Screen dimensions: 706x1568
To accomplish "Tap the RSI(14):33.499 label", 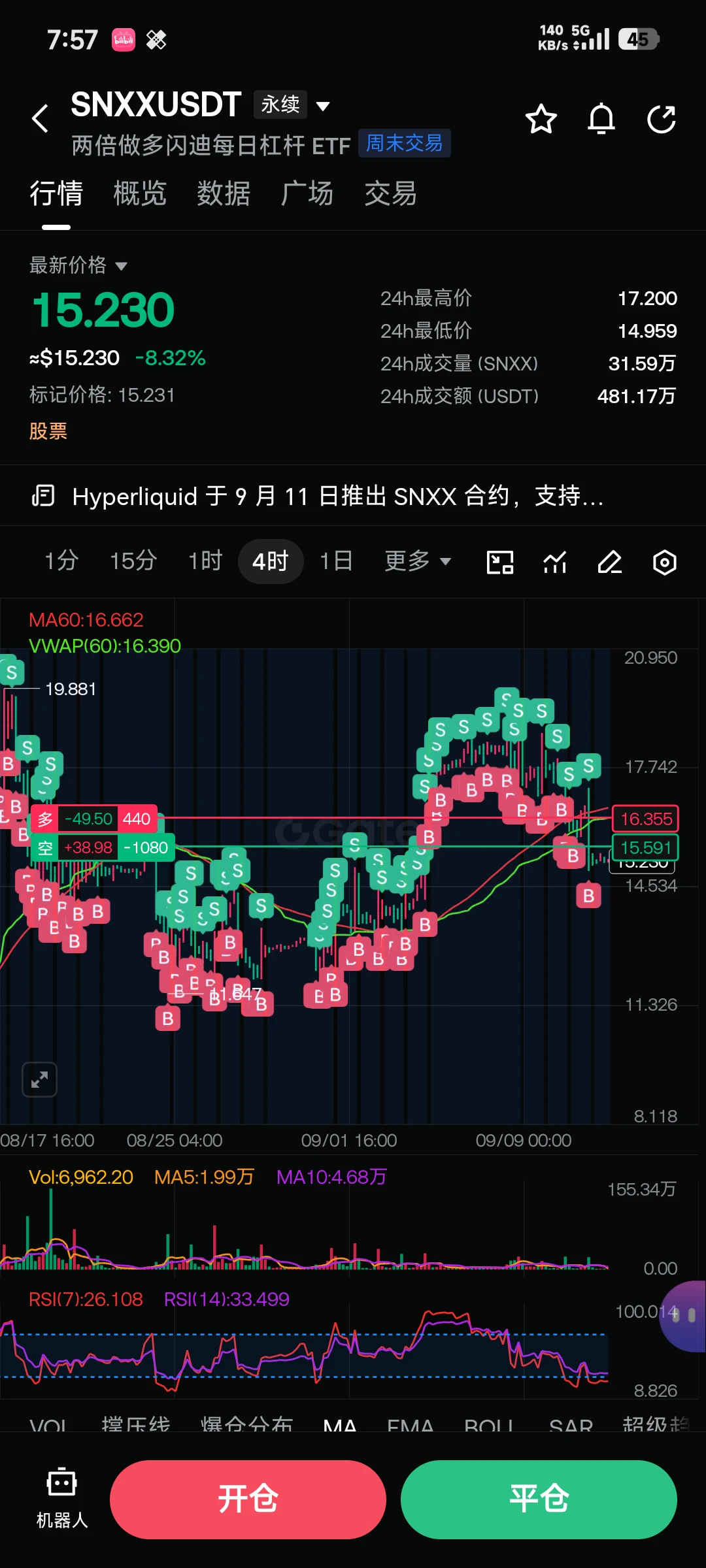I will click(x=226, y=1299).
